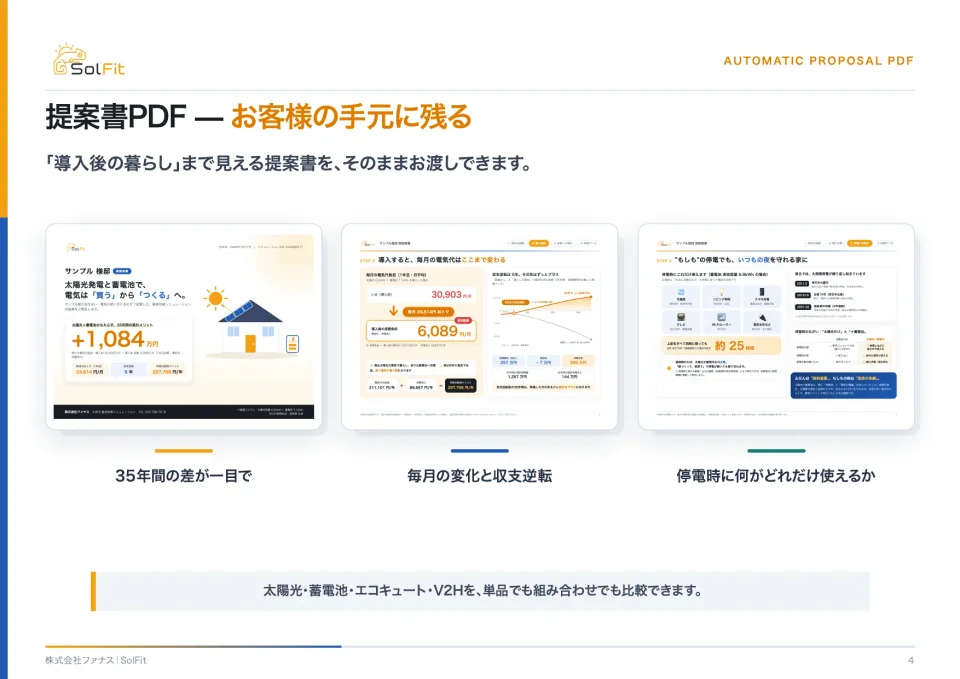Click the SolFit logo
The image size is (960, 679).
click(89, 60)
